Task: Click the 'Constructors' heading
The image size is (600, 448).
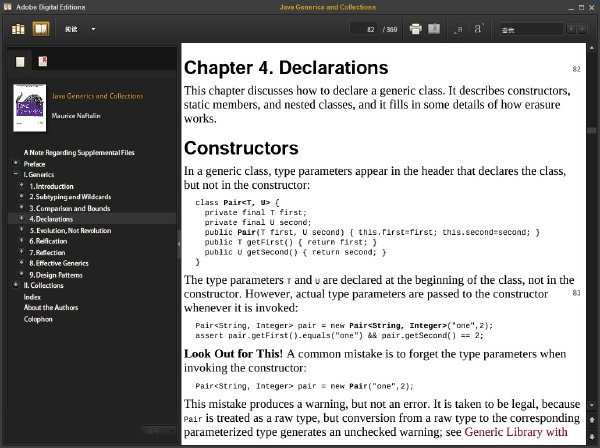Action: [x=241, y=148]
